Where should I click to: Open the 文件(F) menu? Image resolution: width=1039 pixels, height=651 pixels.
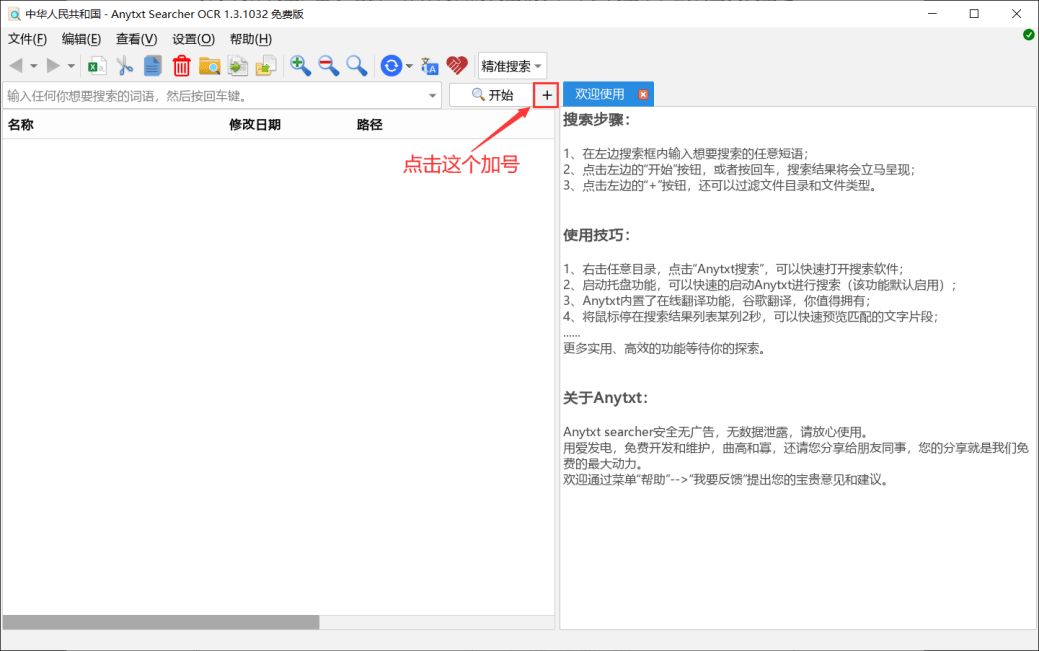[27, 39]
